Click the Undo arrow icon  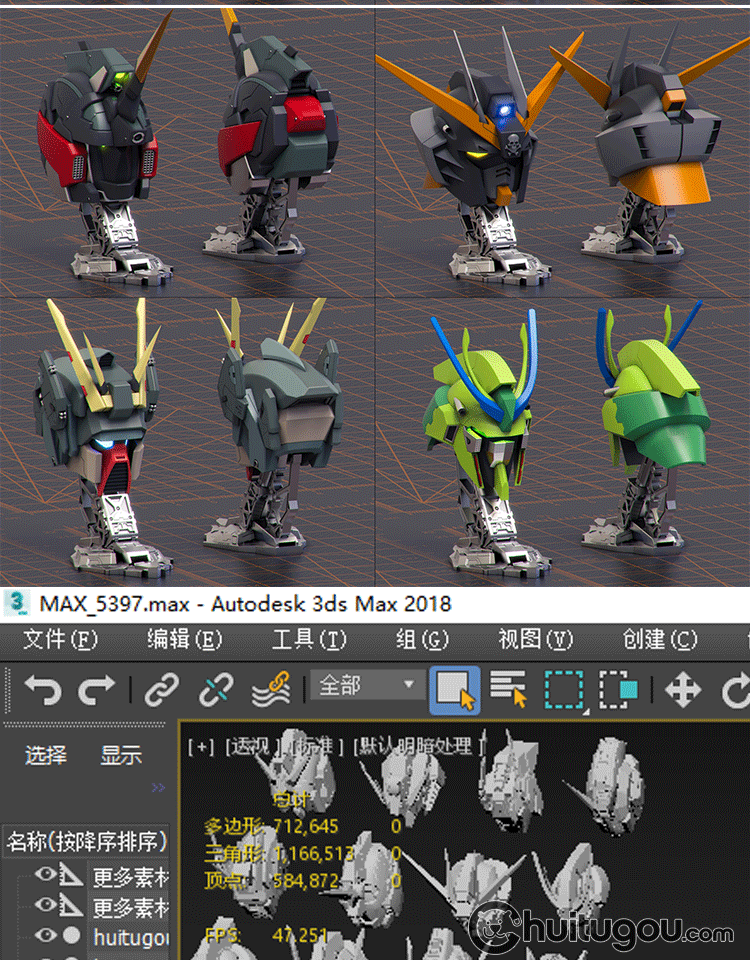(43, 689)
